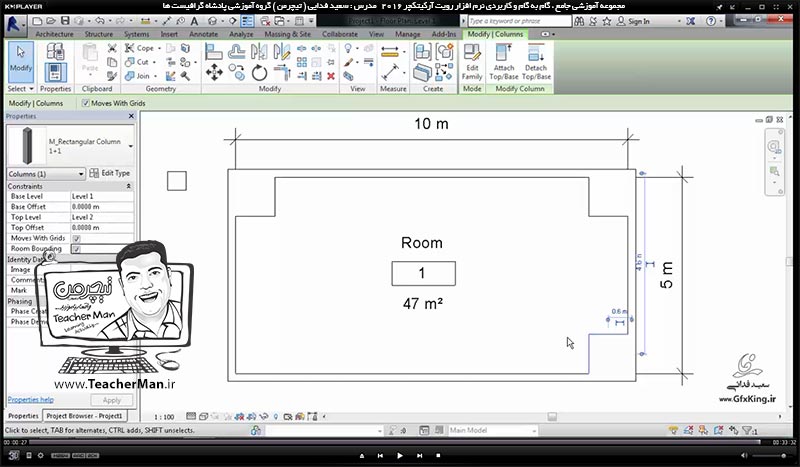Toggle the Moves With Grids checkbox in options bar

coord(86,103)
